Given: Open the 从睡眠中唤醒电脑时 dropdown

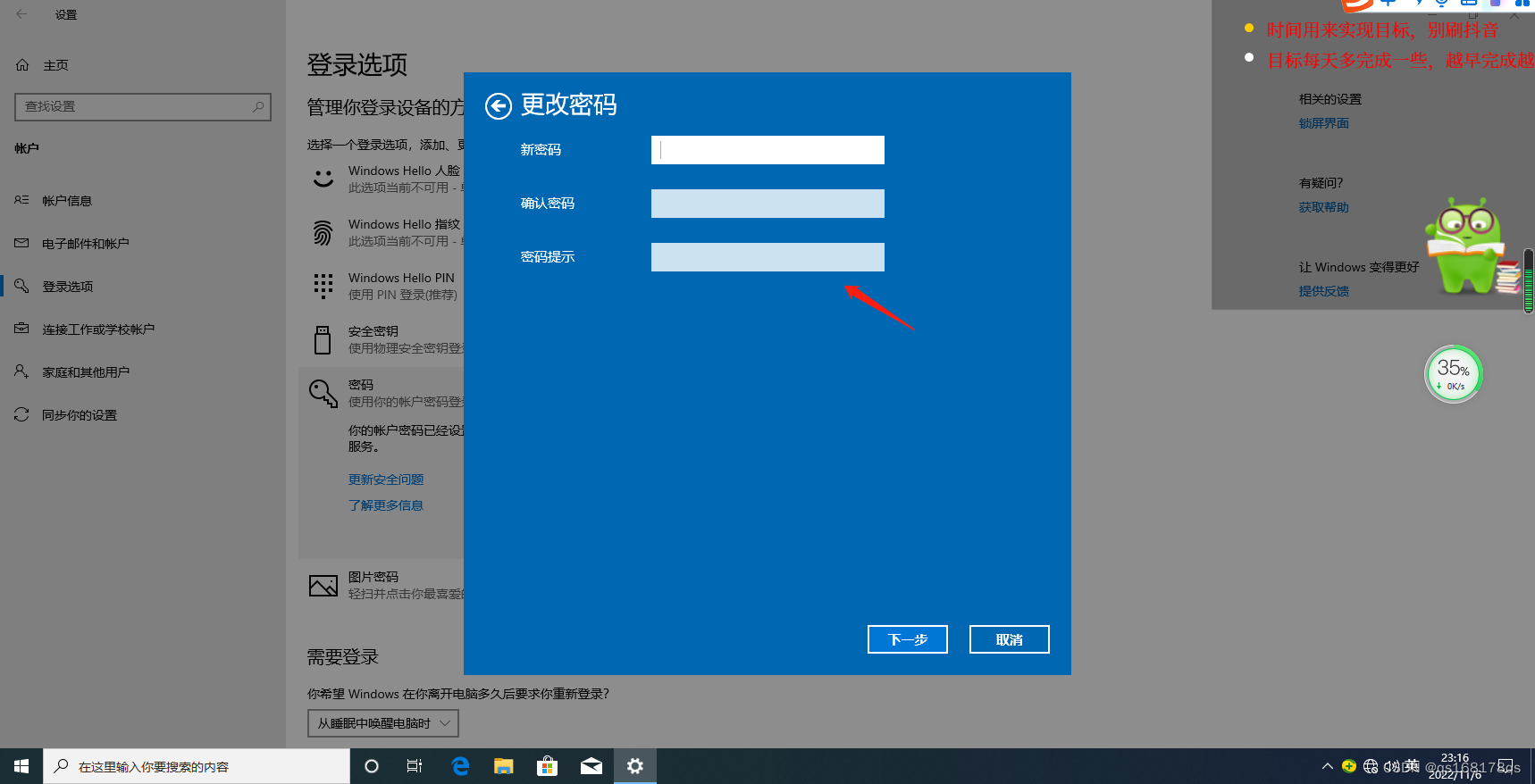Looking at the screenshot, I should [x=383, y=723].
